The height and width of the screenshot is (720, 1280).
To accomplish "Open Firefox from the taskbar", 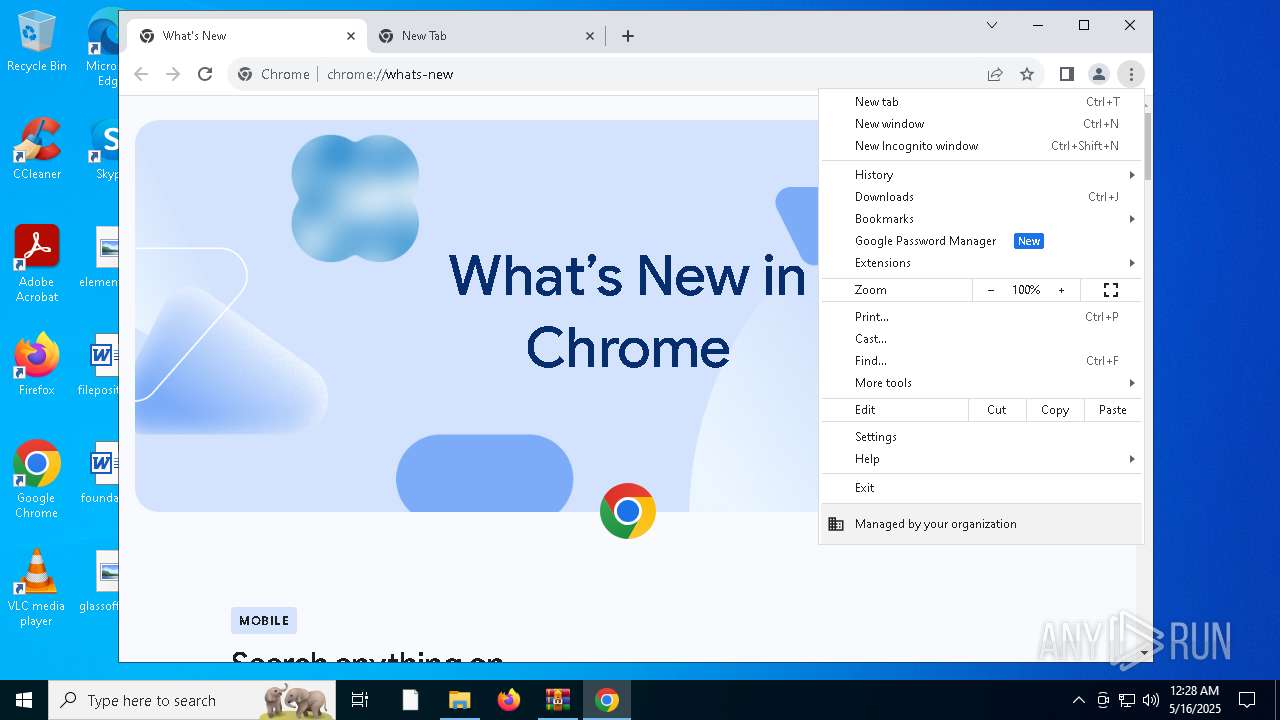I will tap(509, 700).
